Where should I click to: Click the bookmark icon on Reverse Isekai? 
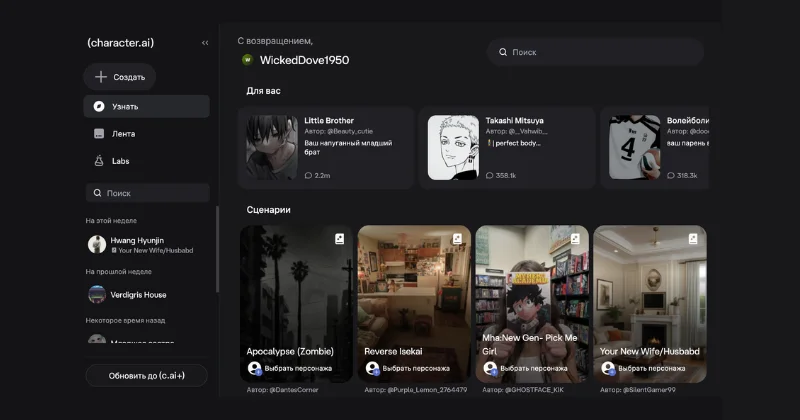pyautogui.click(x=457, y=239)
